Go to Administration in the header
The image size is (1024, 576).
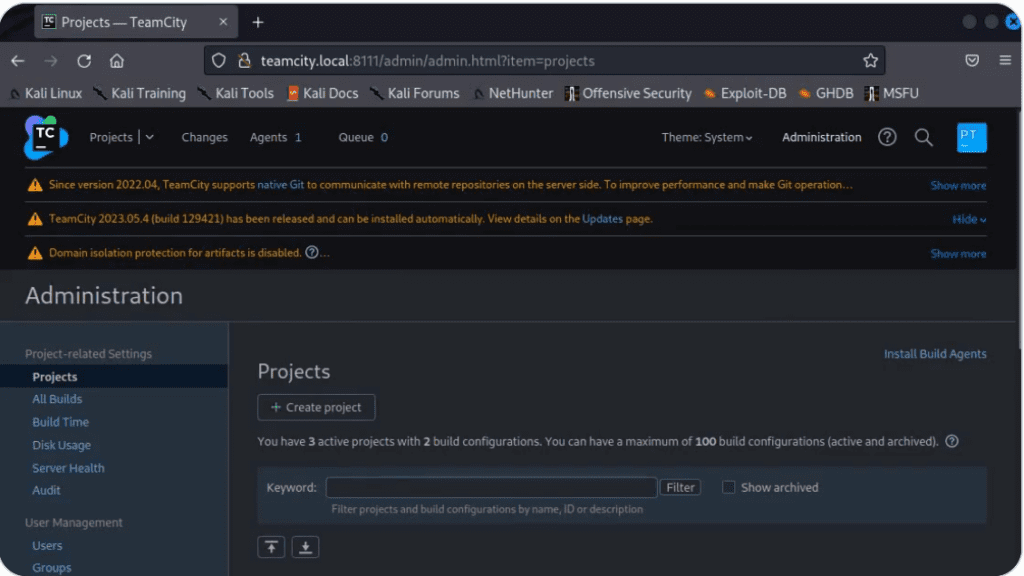click(x=822, y=137)
